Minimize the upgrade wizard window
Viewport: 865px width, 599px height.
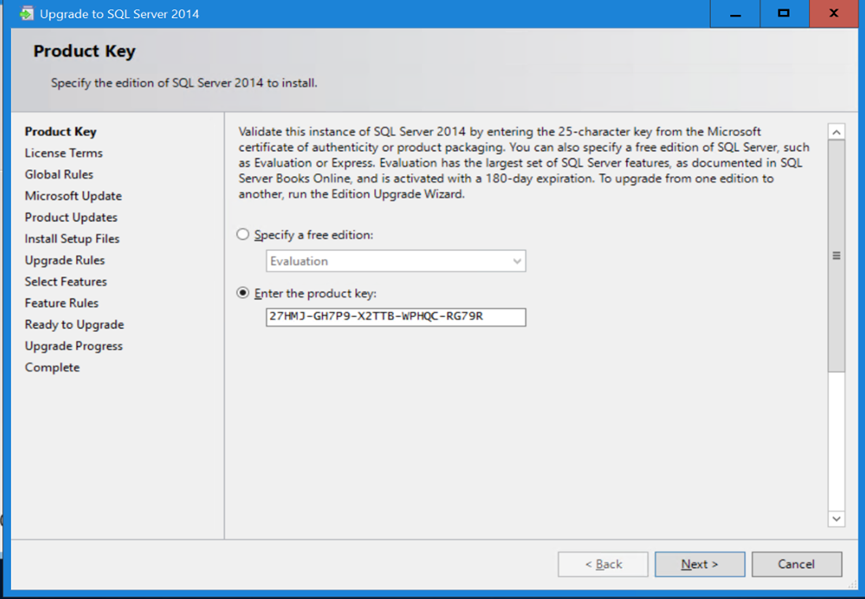coord(735,13)
